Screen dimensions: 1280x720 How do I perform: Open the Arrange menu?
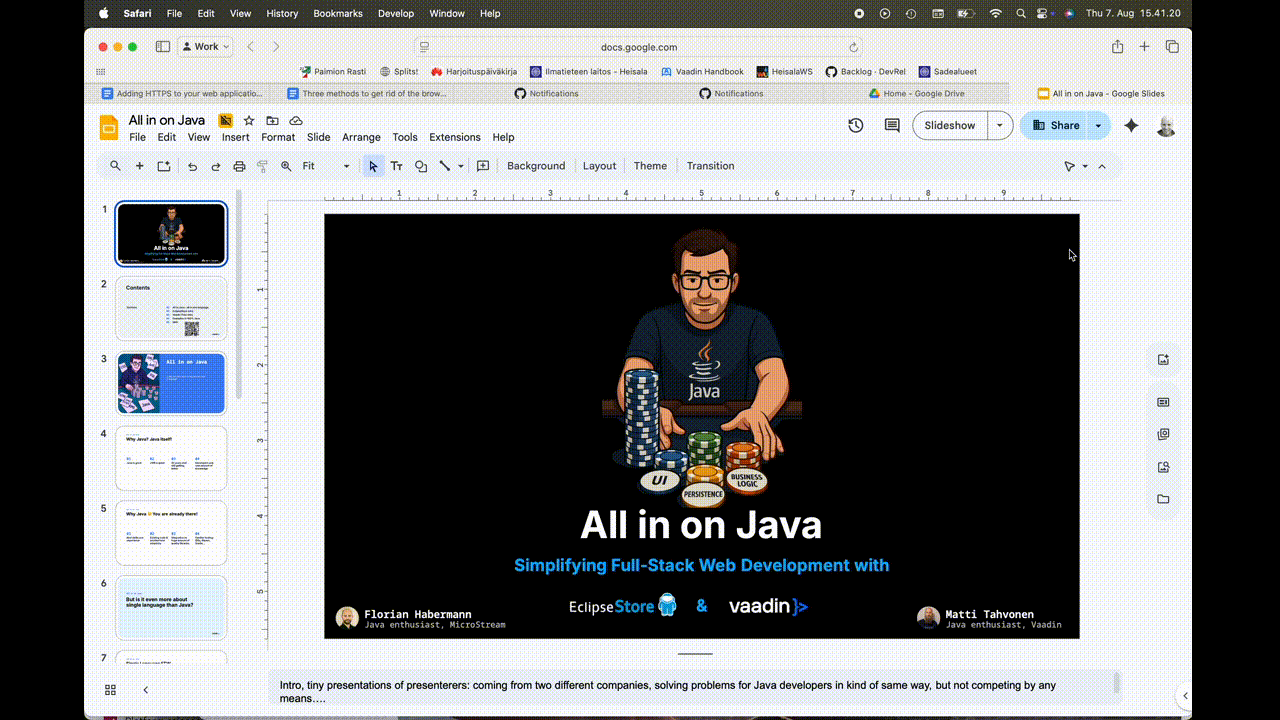coord(361,137)
